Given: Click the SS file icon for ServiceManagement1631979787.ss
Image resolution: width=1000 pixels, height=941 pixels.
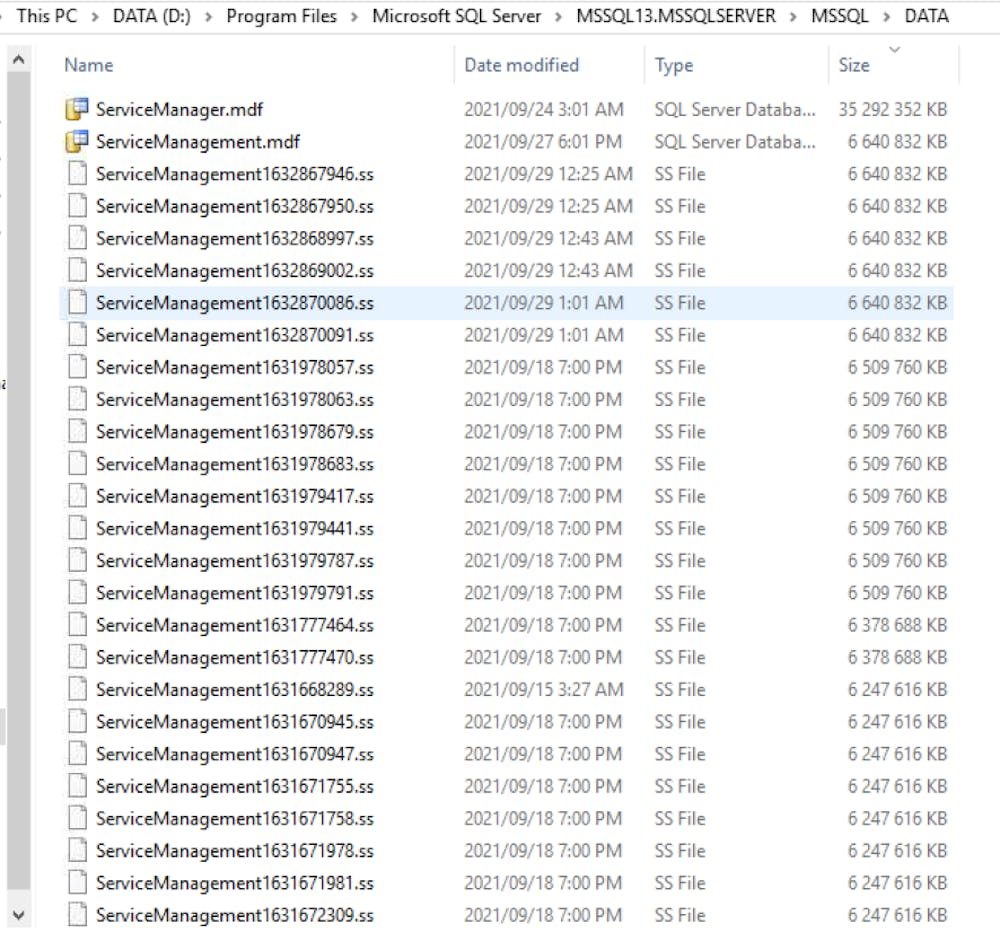Looking at the screenshot, I should coord(76,561).
